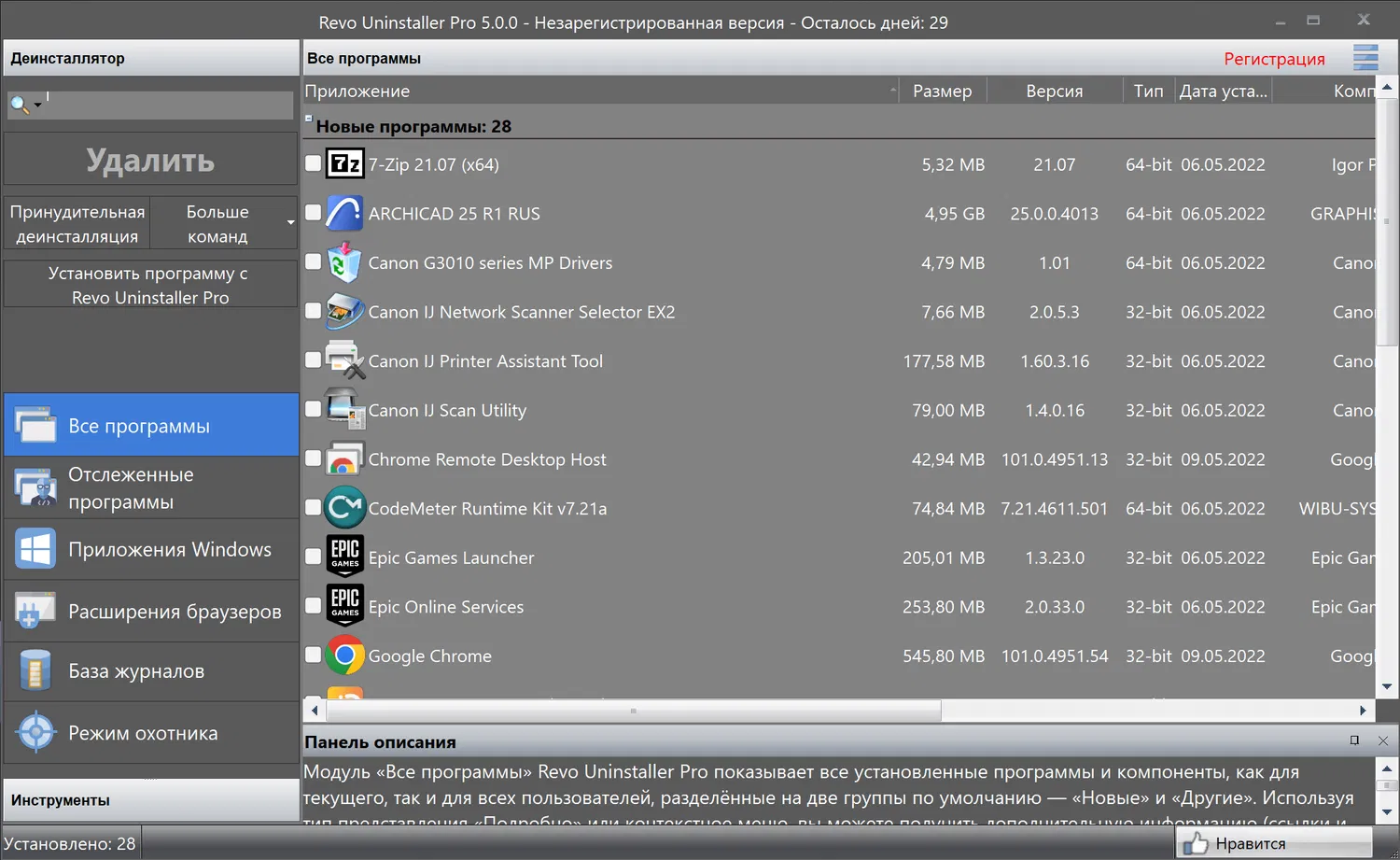
Task: Click the scroll-right arrow of the program list
Action: [x=1363, y=711]
